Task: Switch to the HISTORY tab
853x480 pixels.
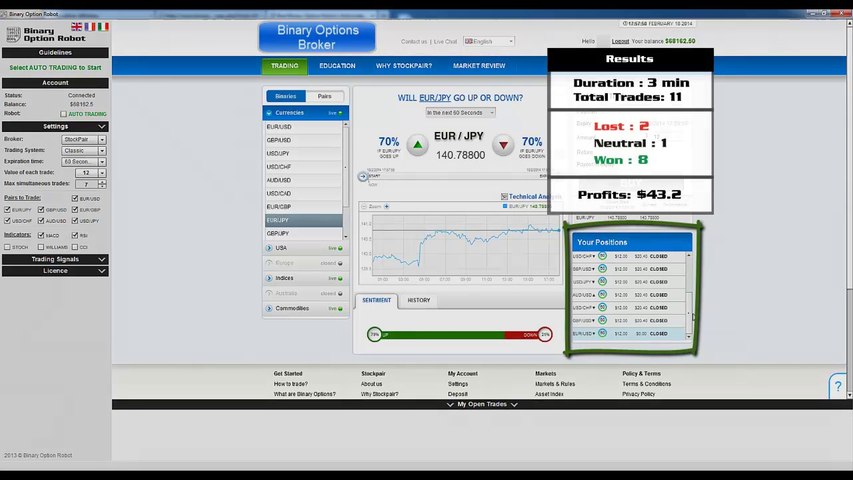Action: coord(419,300)
